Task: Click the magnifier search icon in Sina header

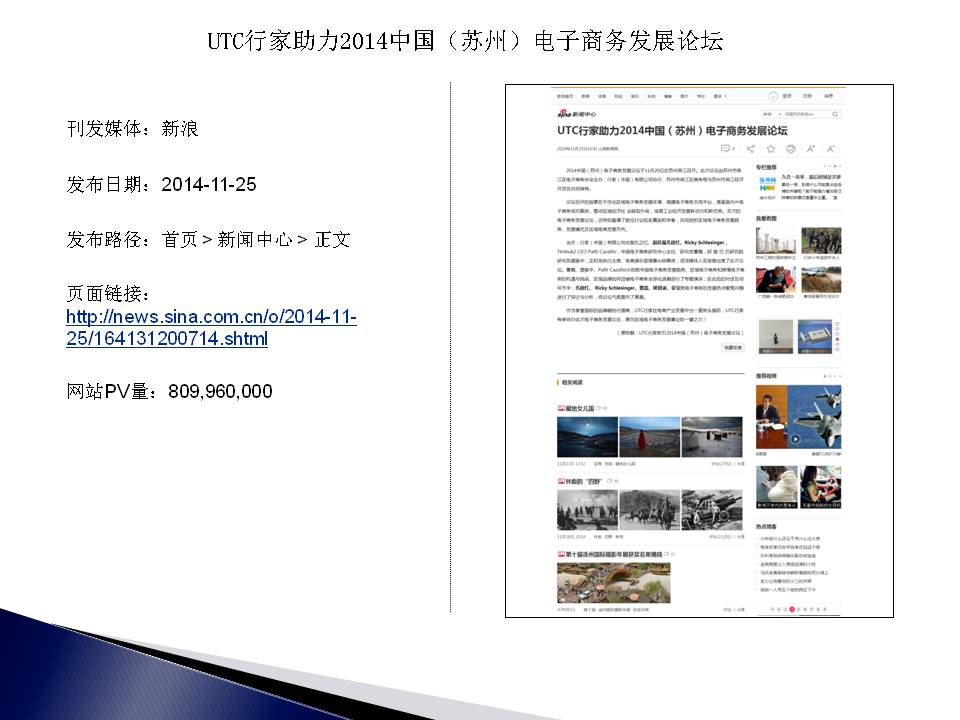Action: pos(835,114)
